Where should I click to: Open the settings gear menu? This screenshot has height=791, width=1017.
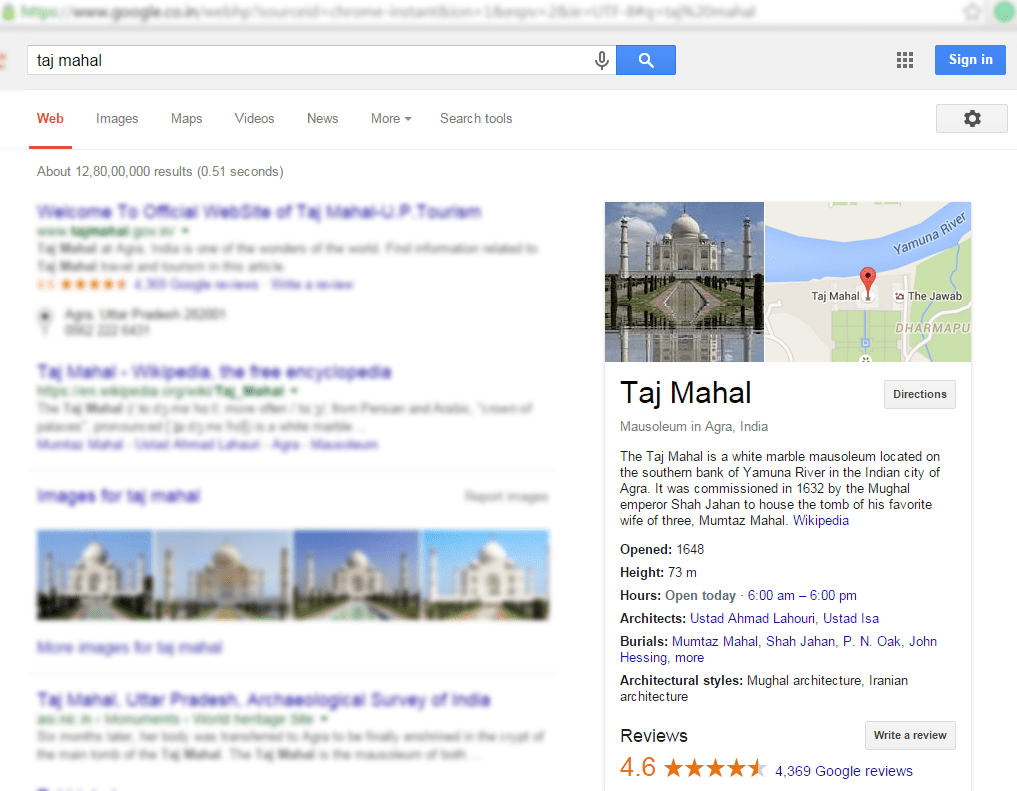pos(972,119)
